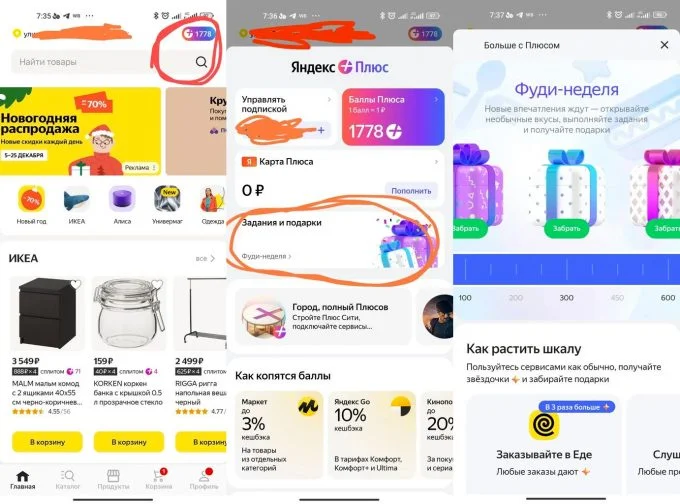Expand Управлять подпиской chevron

(329, 99)
